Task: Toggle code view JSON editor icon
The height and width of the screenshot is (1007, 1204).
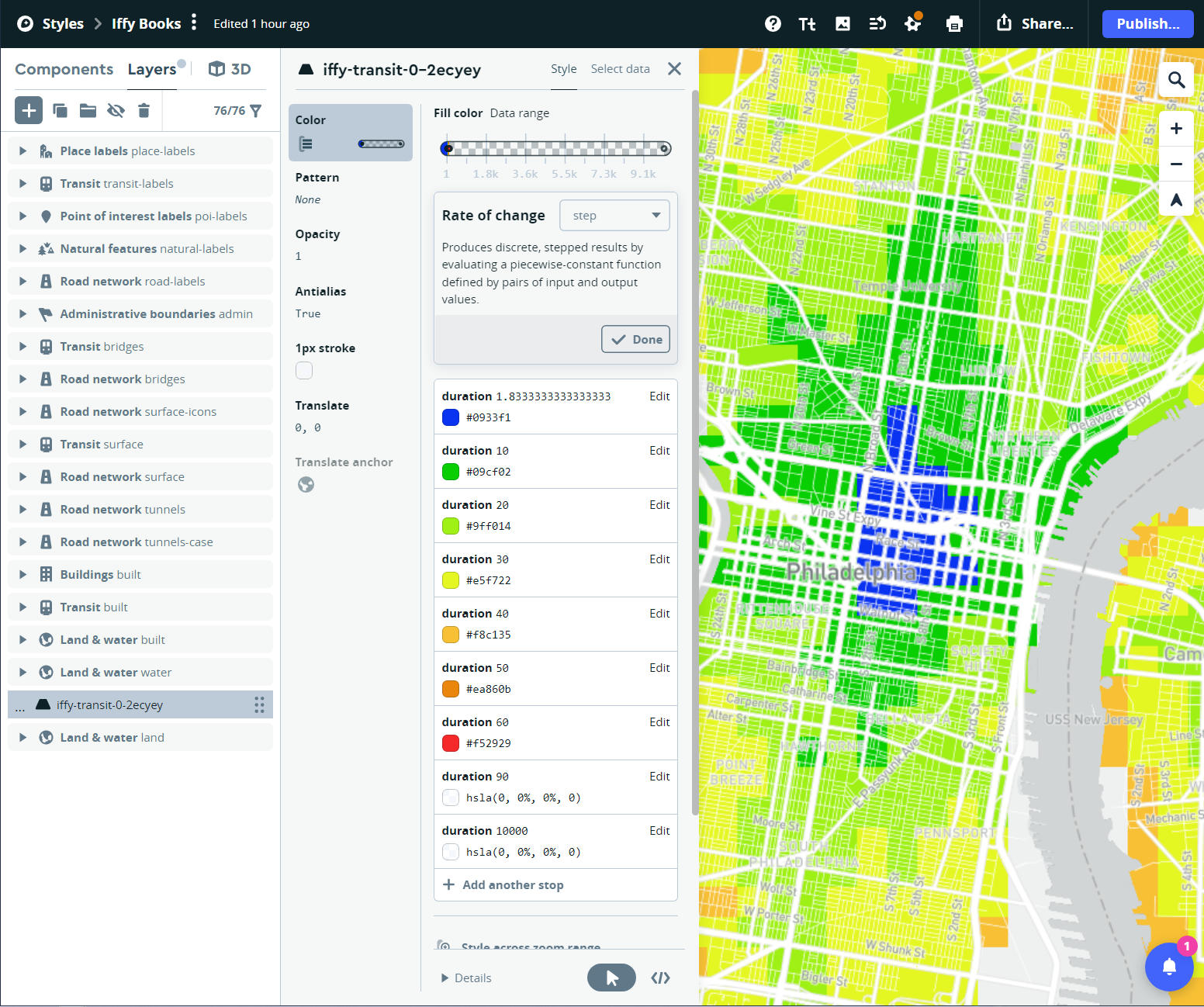Action: coord(660,978)
